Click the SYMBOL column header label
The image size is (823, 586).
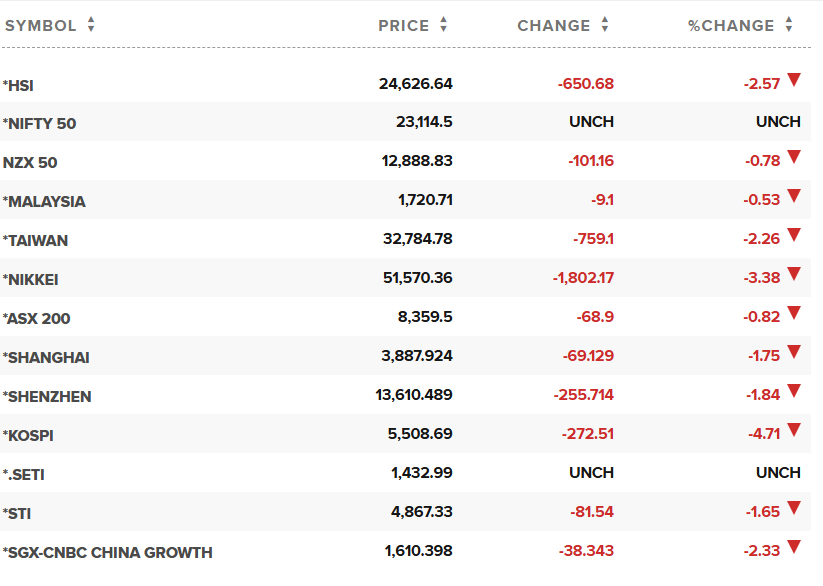(41, 26)
